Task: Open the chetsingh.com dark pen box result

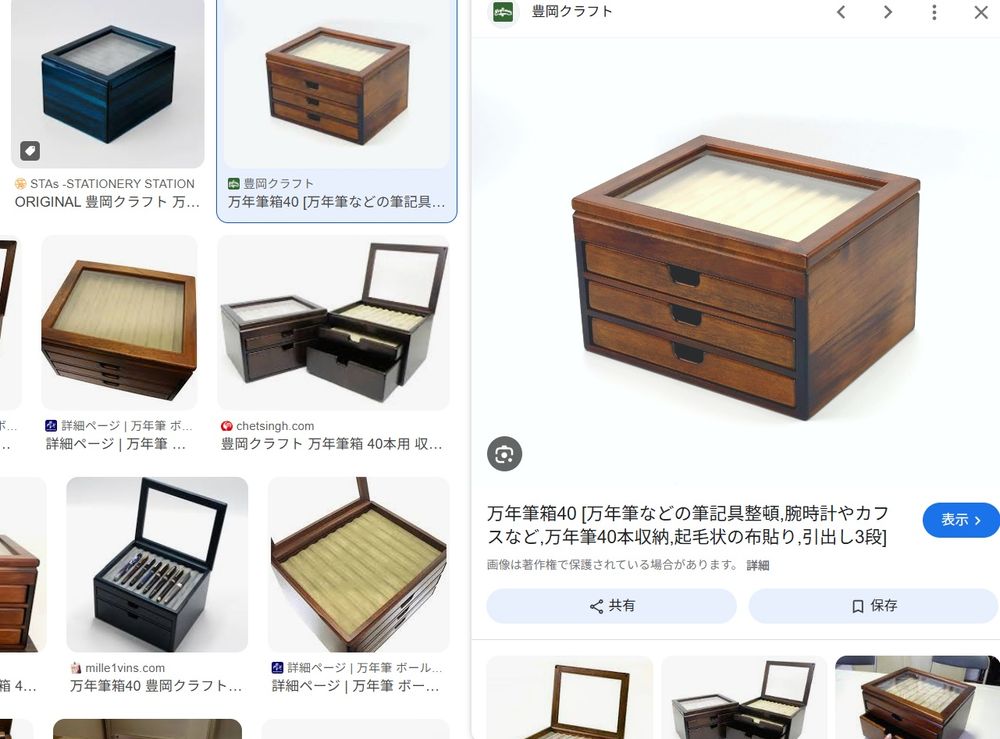Action: [x=334, y=323]
